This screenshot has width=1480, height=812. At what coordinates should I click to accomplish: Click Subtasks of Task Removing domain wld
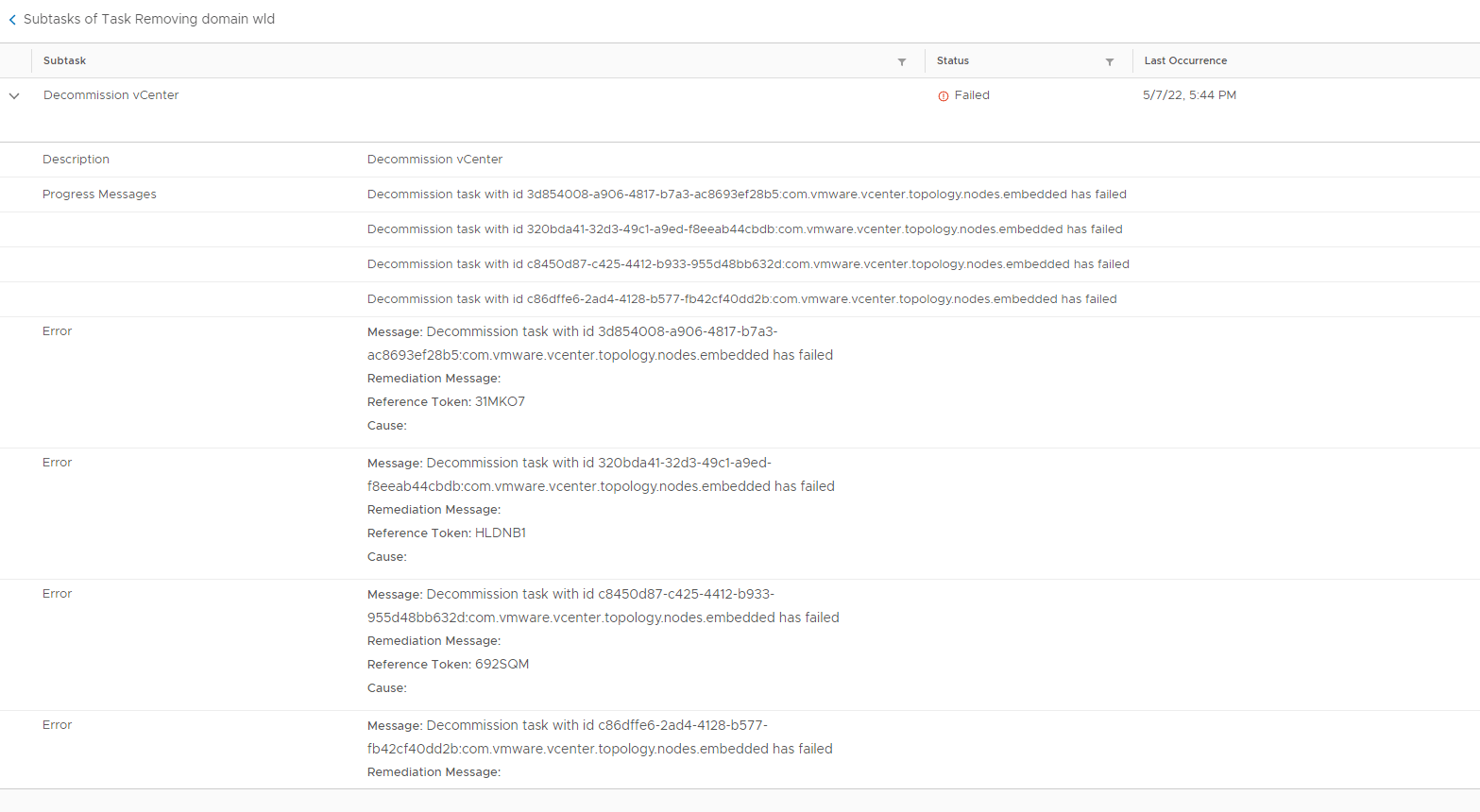(149, 19)
